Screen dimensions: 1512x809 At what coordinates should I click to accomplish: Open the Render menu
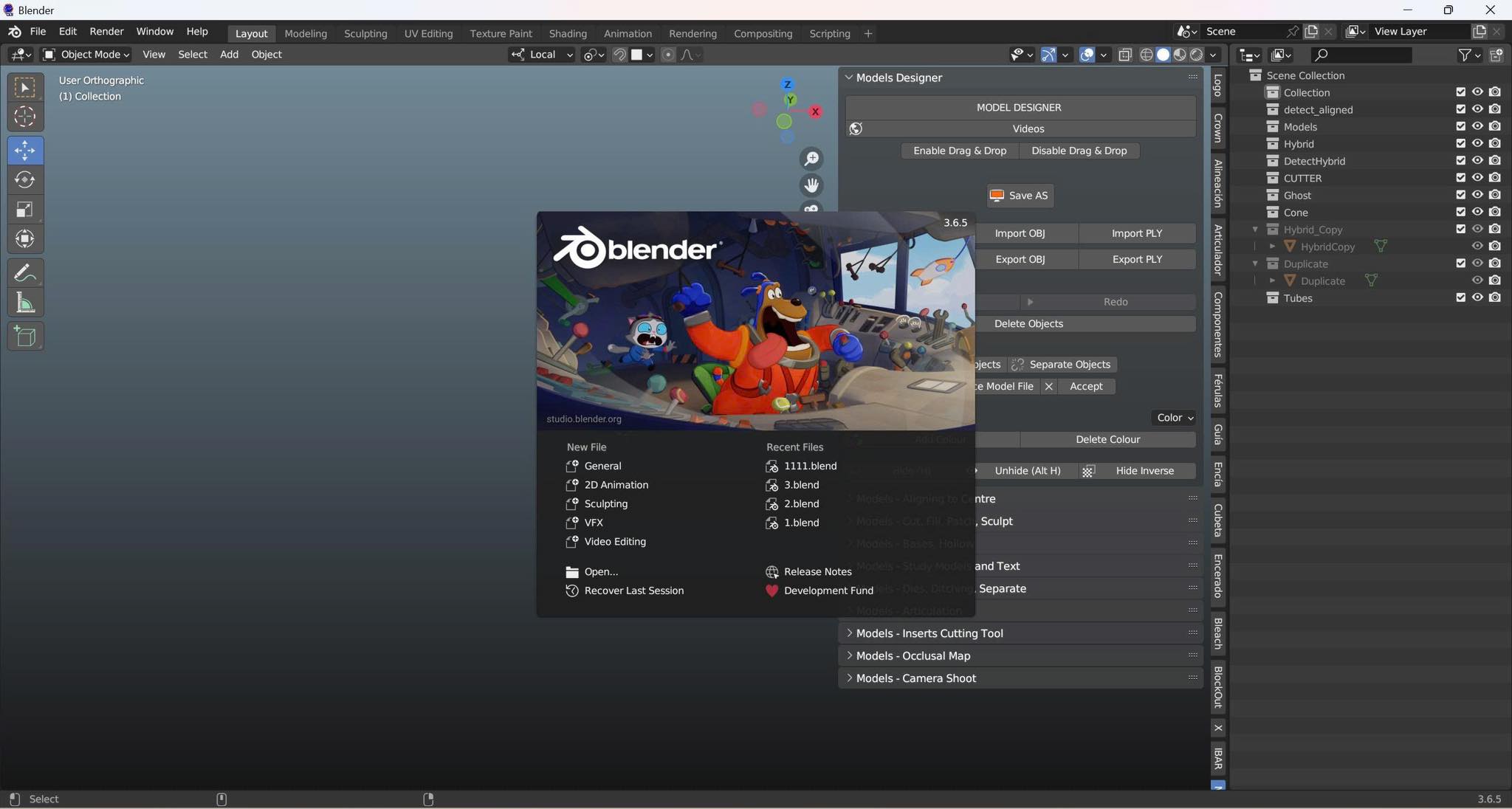[106, 31]
